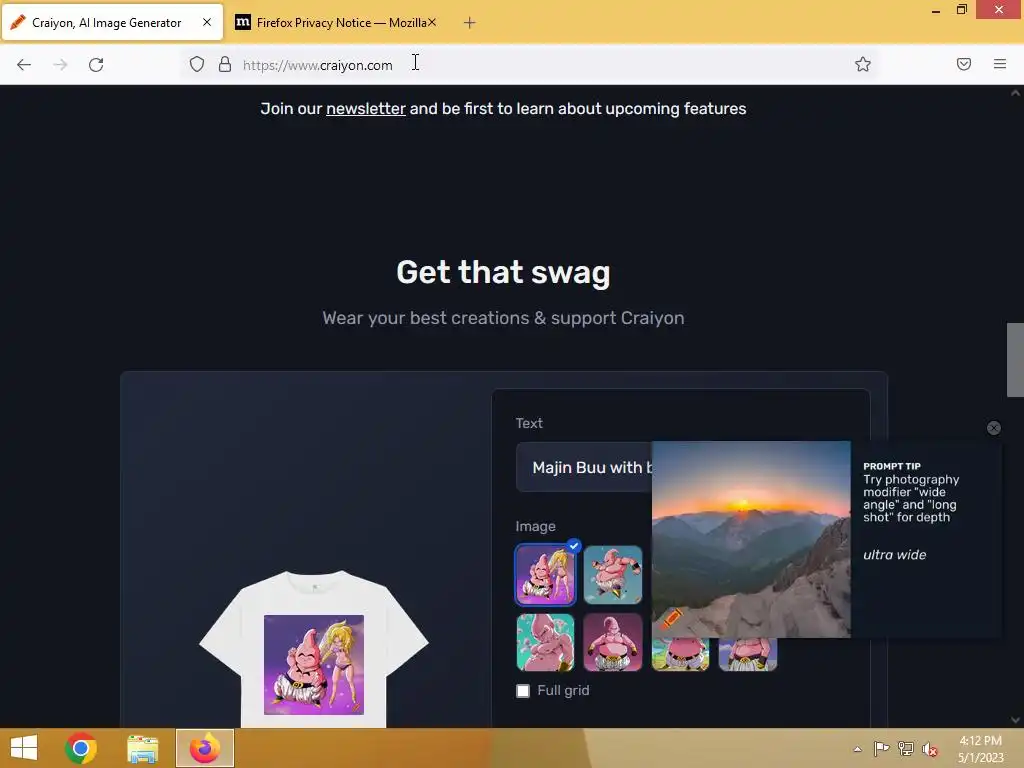Dismiss the prompt tip popup
Image resolution: width=1024 pixels, height=768 pixels.
[993, 428]
